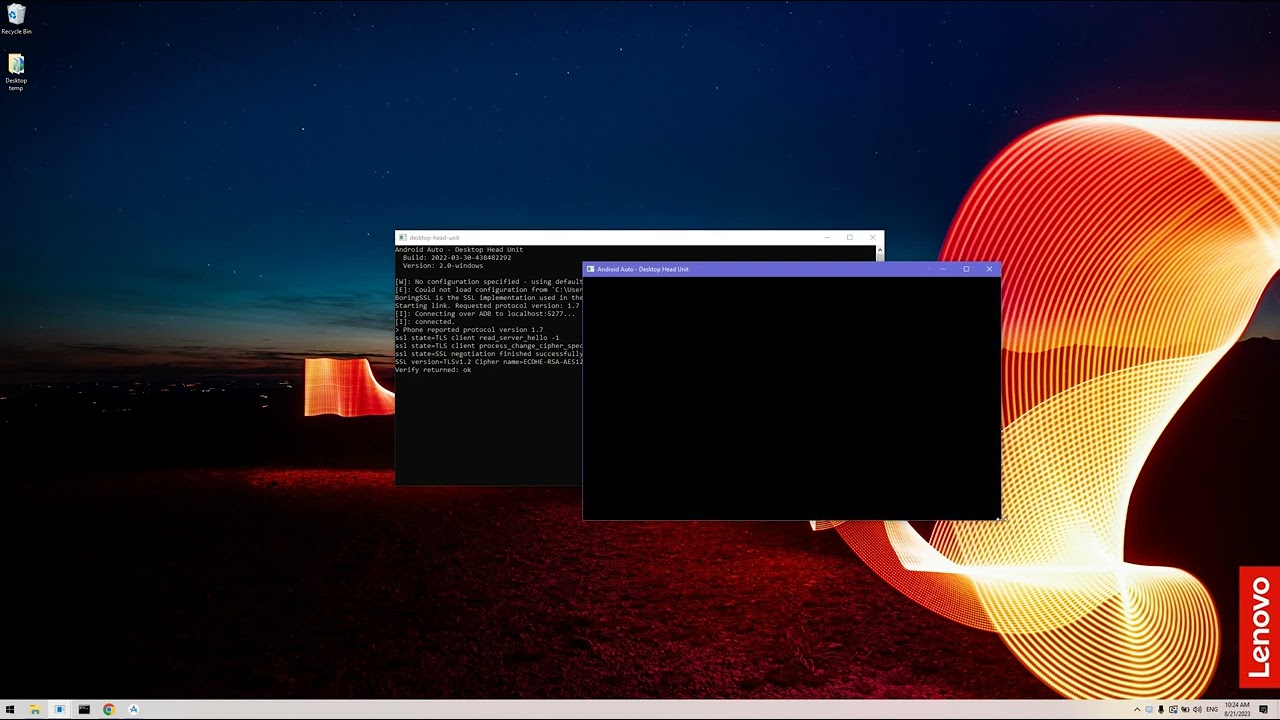
Task: Open the volume control in system tray
Action: tap(1197, 709)
